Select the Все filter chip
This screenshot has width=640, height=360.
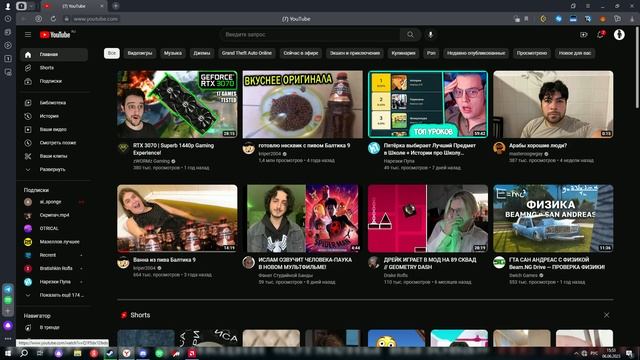point(111,53)
